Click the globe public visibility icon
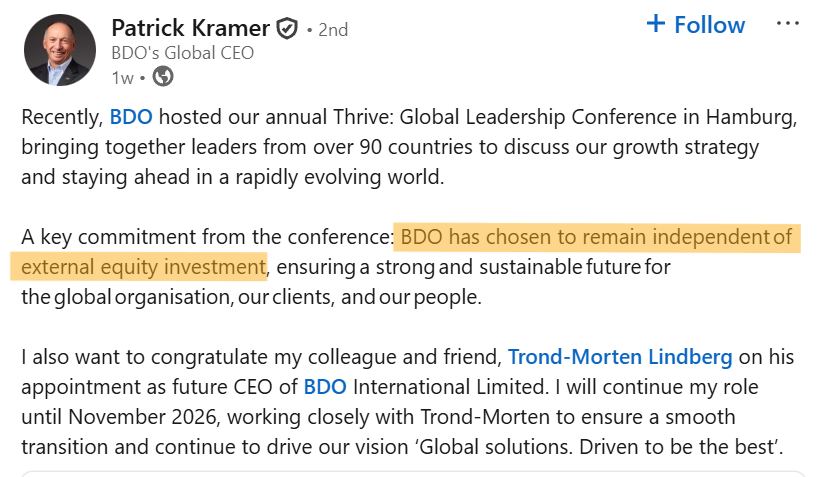 point(163,76)
